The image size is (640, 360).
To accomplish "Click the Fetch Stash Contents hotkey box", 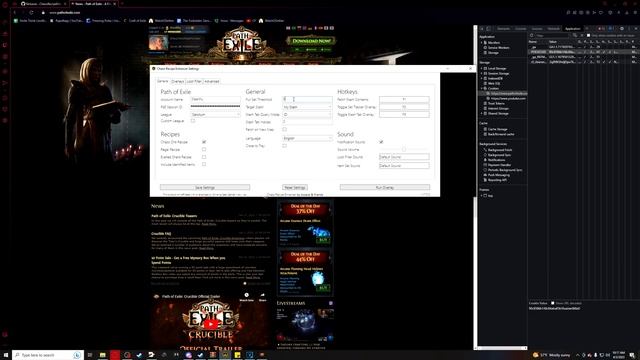I will 404,99.
